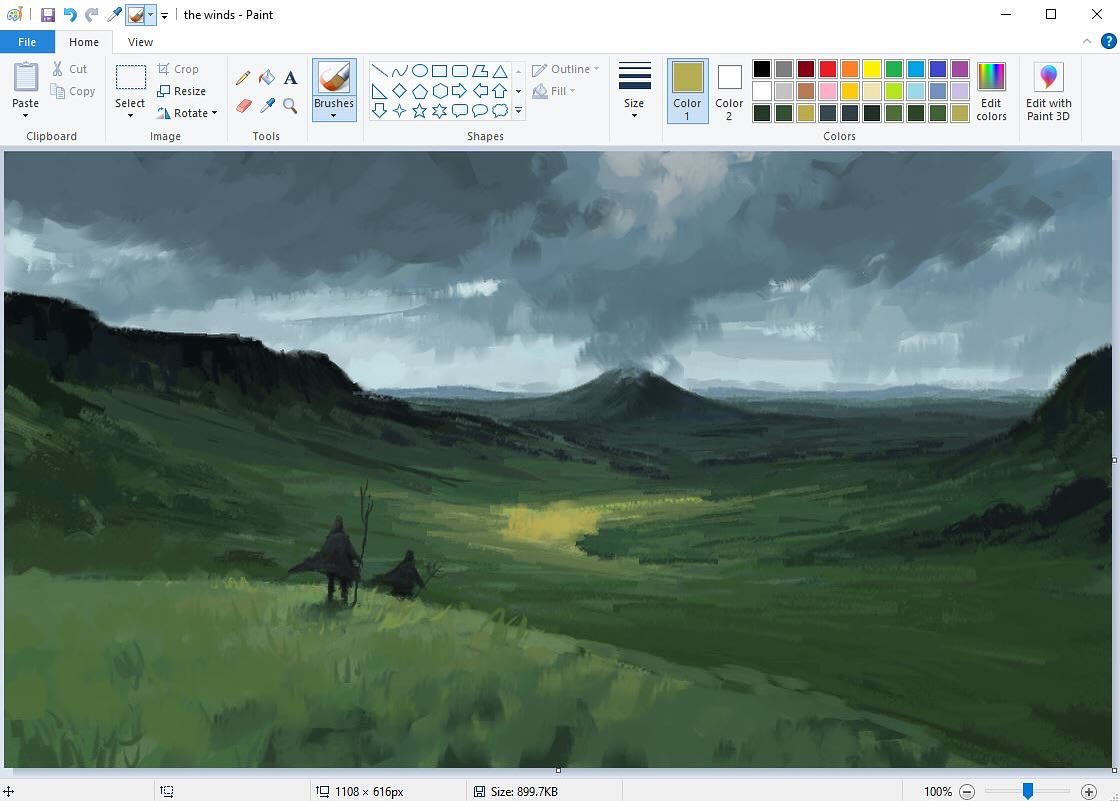This screenshot has width=1120, height=801.
Task: Select the Eraser tool
Action: coord(243,106)
